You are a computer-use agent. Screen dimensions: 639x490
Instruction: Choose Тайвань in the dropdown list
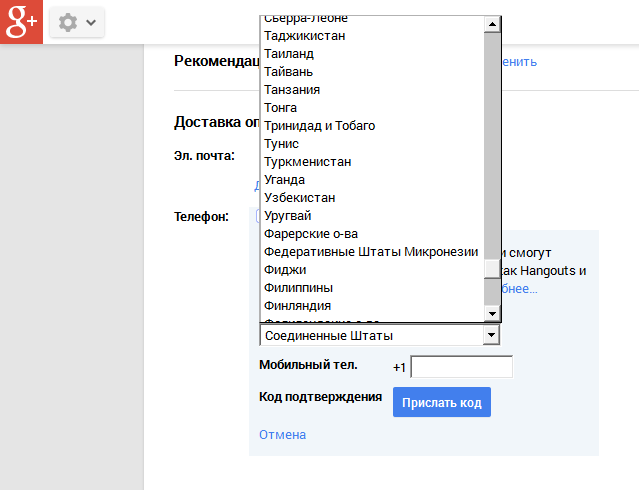(x=289, y=72)
